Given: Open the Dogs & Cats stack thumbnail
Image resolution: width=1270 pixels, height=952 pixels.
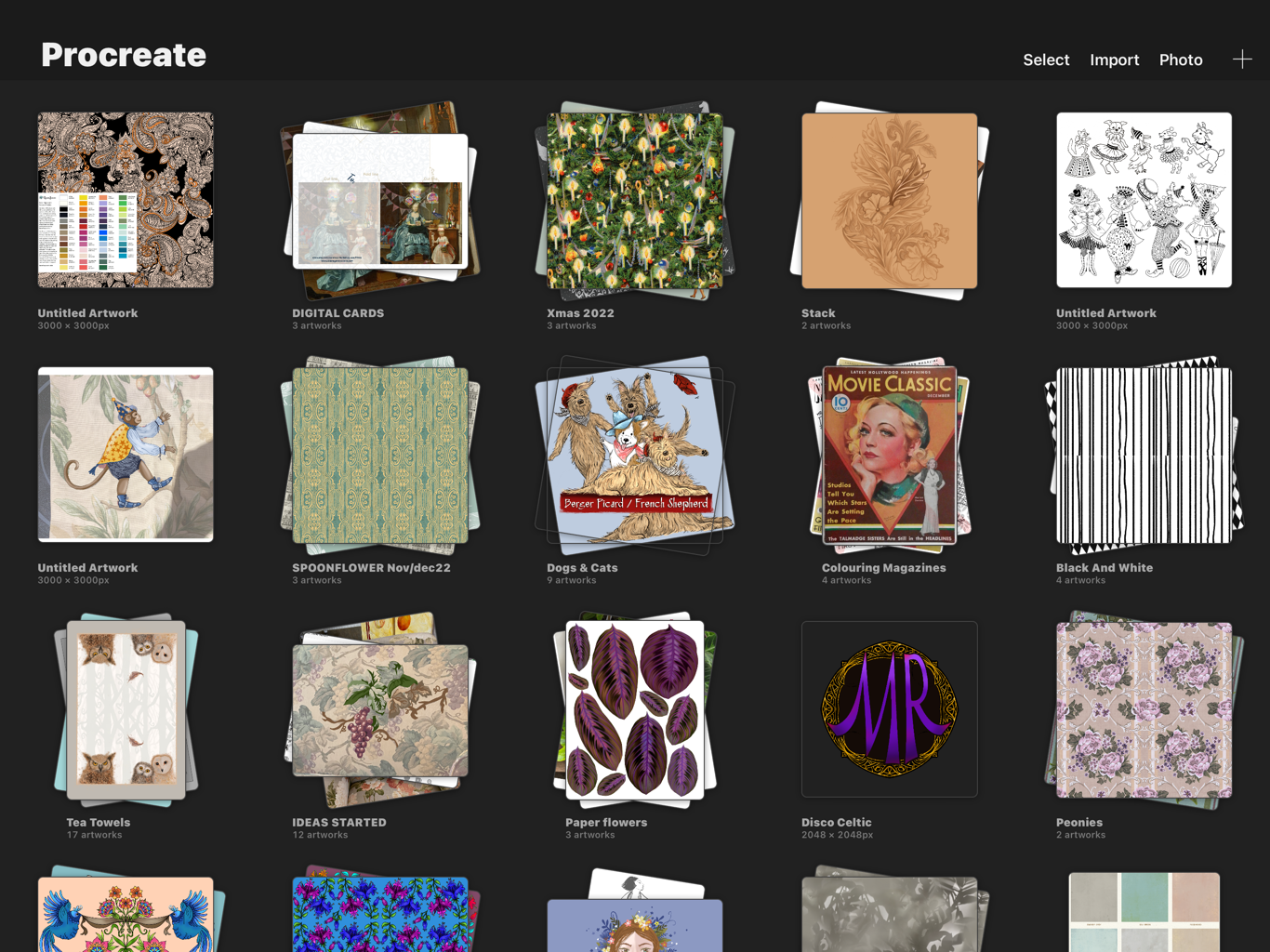Looking at the screenshot, I should click(x=635, y=455).
